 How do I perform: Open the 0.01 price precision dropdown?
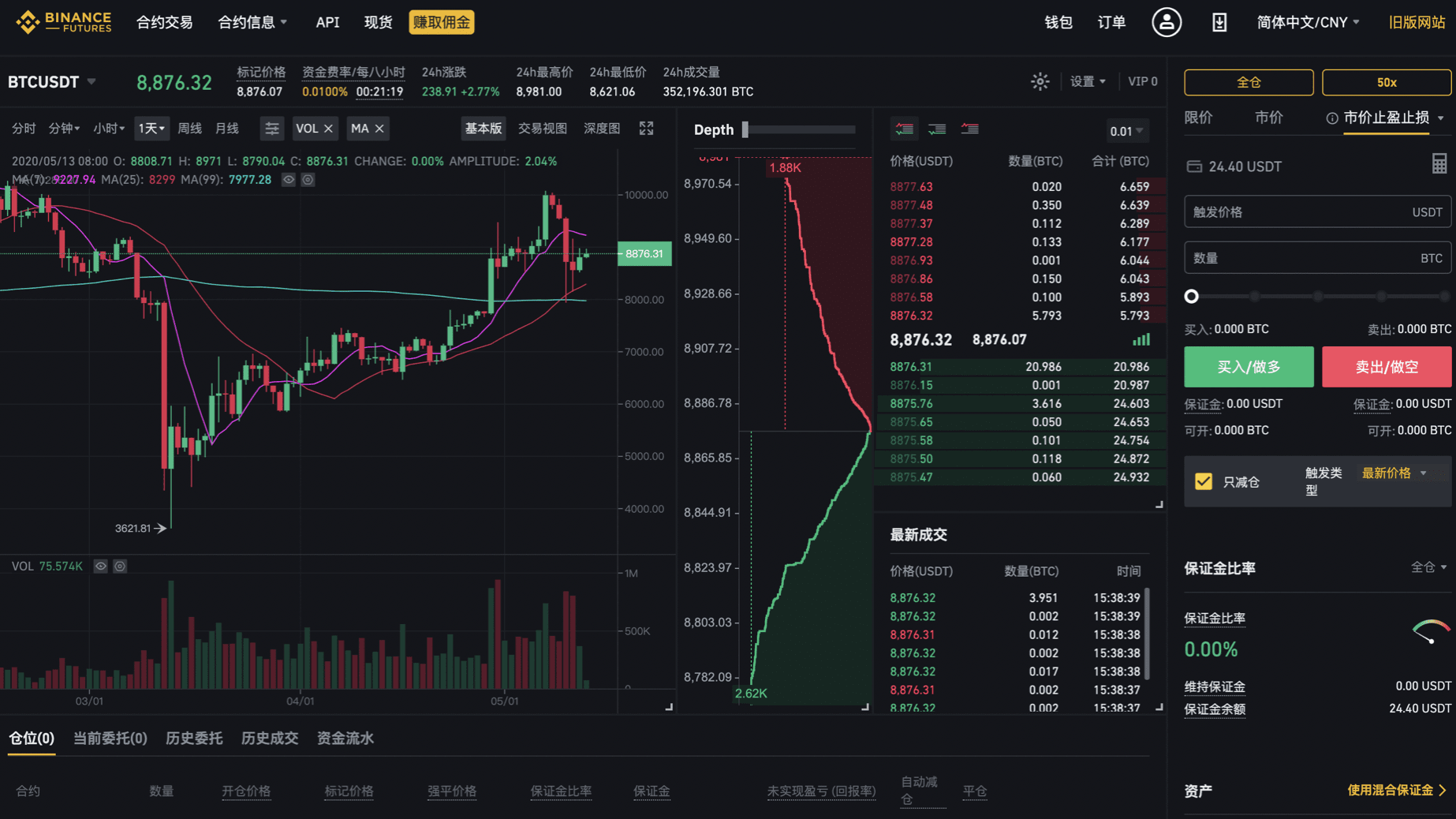(x=1126, y=131)
